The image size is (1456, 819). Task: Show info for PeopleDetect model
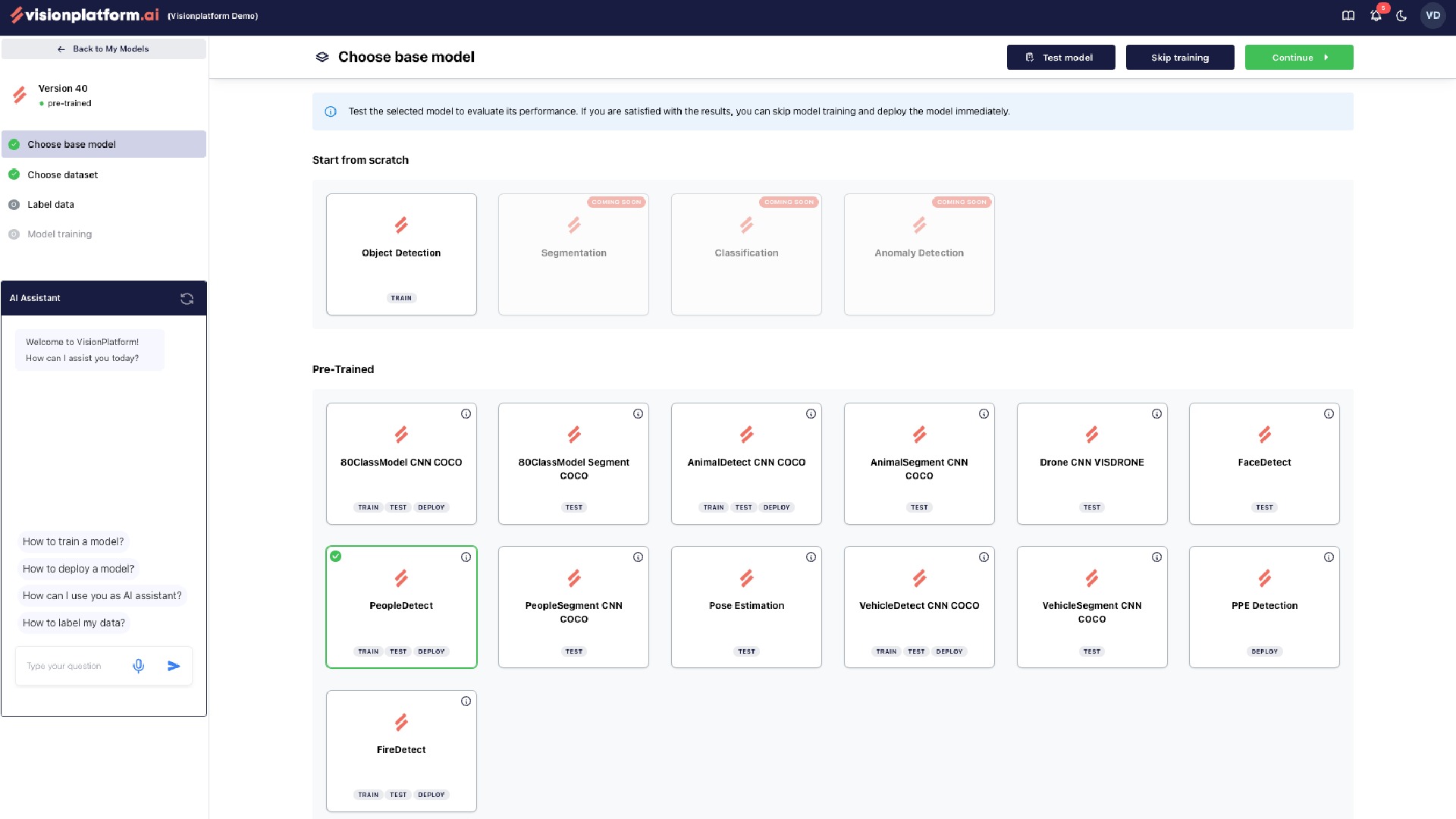466,557
